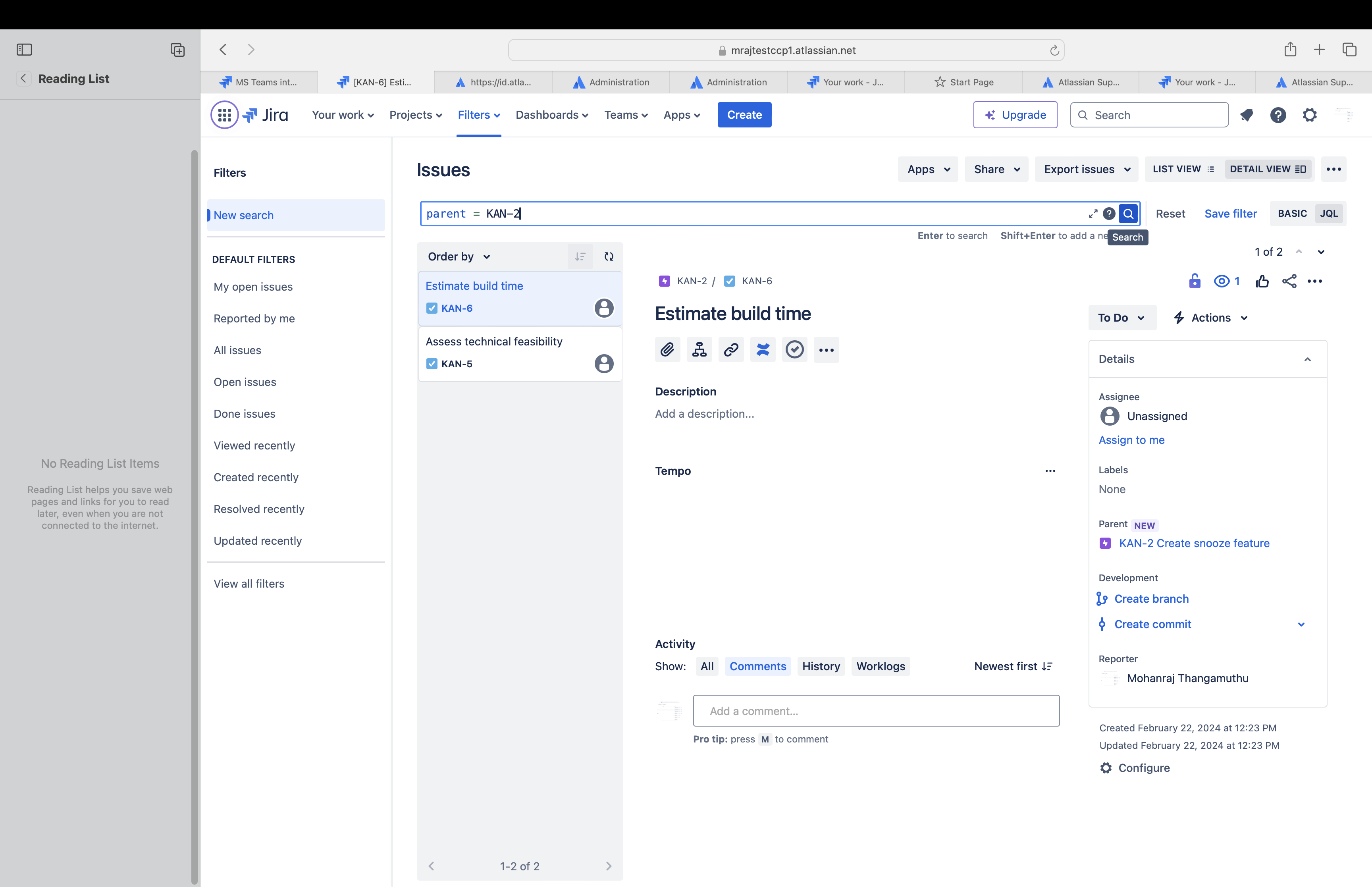Click Assign to me link
The width and height of the screenshot is (1372, 887).
(1131, 440)
